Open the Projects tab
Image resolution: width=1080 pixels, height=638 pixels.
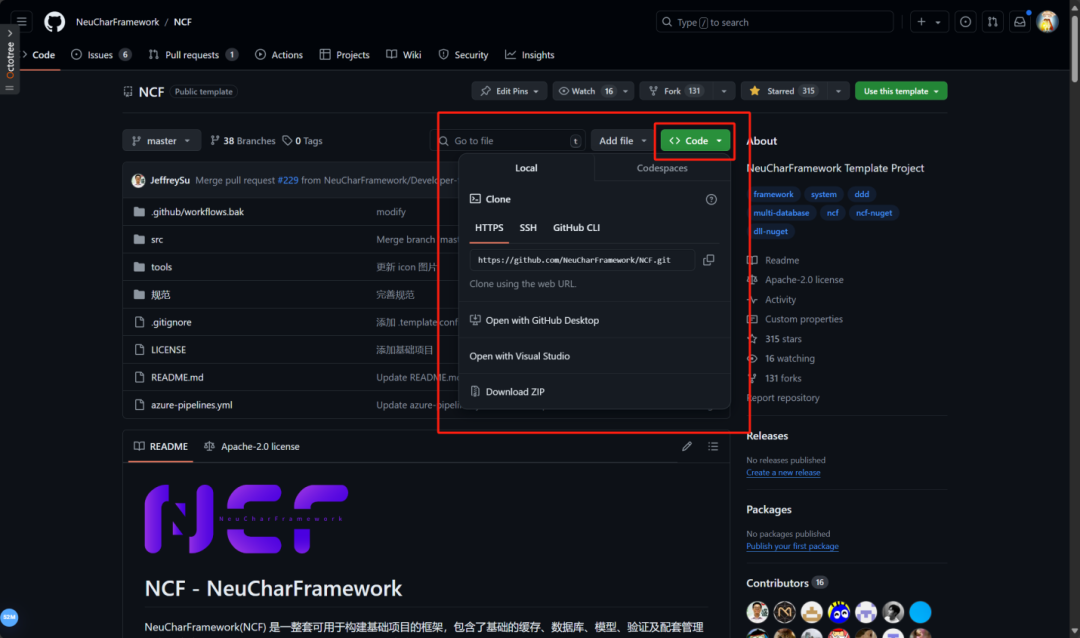[344, 55]
